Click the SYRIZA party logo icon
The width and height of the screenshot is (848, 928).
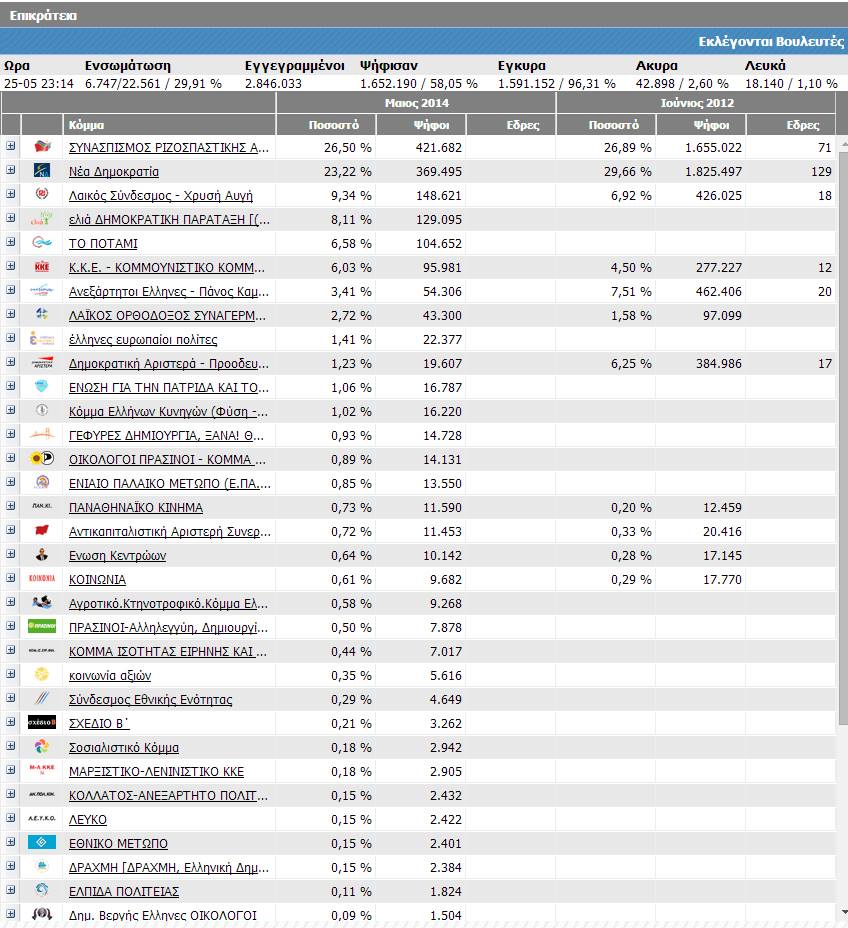pyautogui.click(x=41, y=147)
